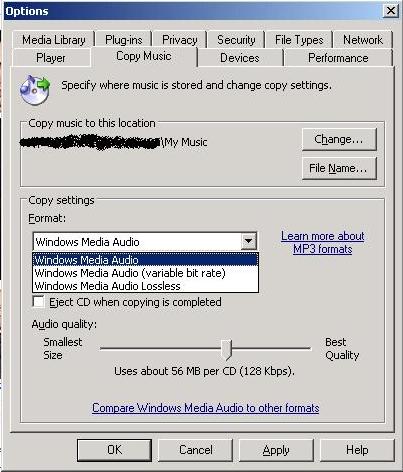Select the Security tab
This screenshot has width=403, height=472.
pos(236,40)
